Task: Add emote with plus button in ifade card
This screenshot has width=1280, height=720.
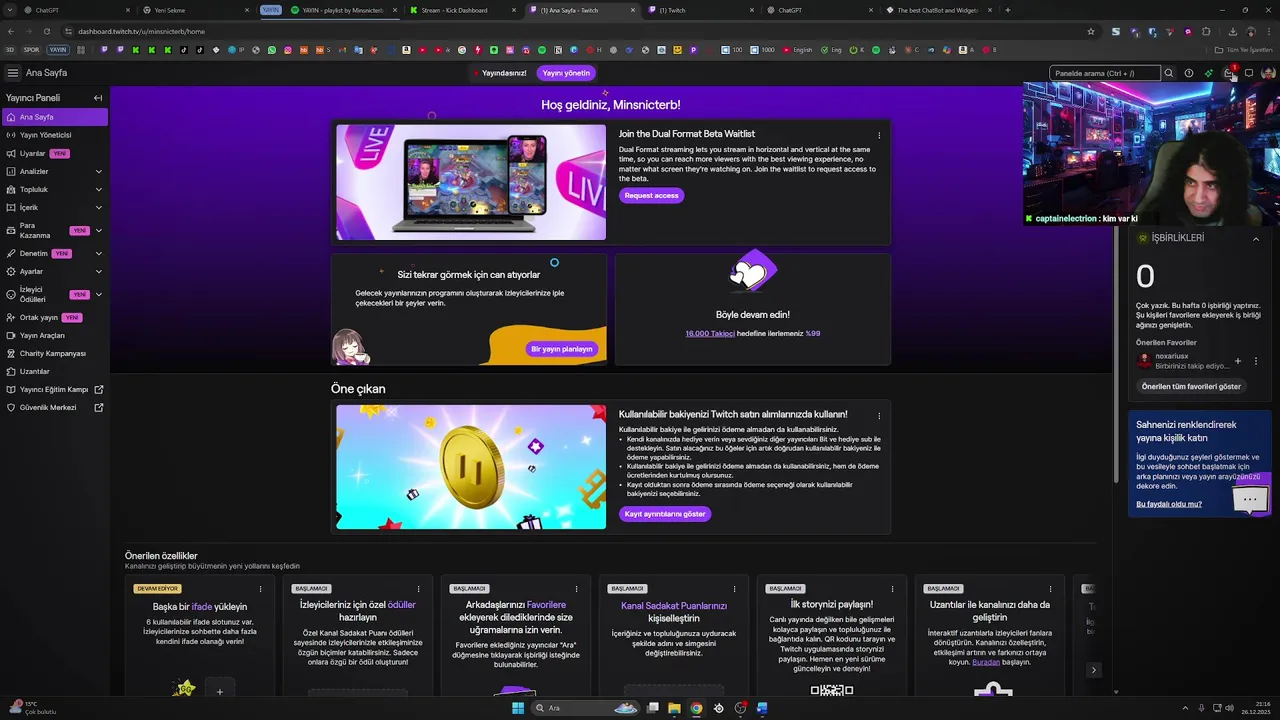Action: (220, 690)
